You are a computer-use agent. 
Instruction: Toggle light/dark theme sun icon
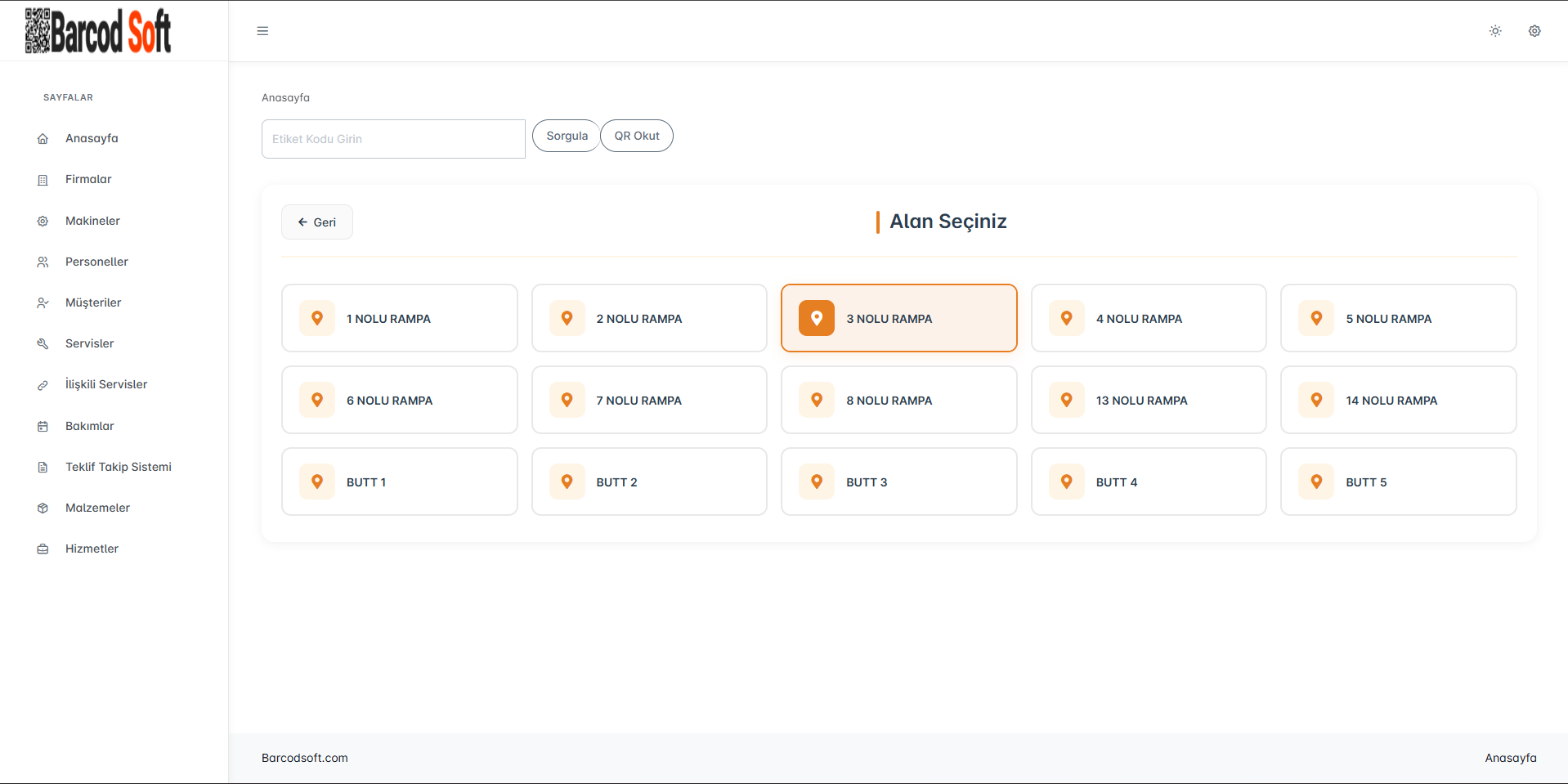1495,31
